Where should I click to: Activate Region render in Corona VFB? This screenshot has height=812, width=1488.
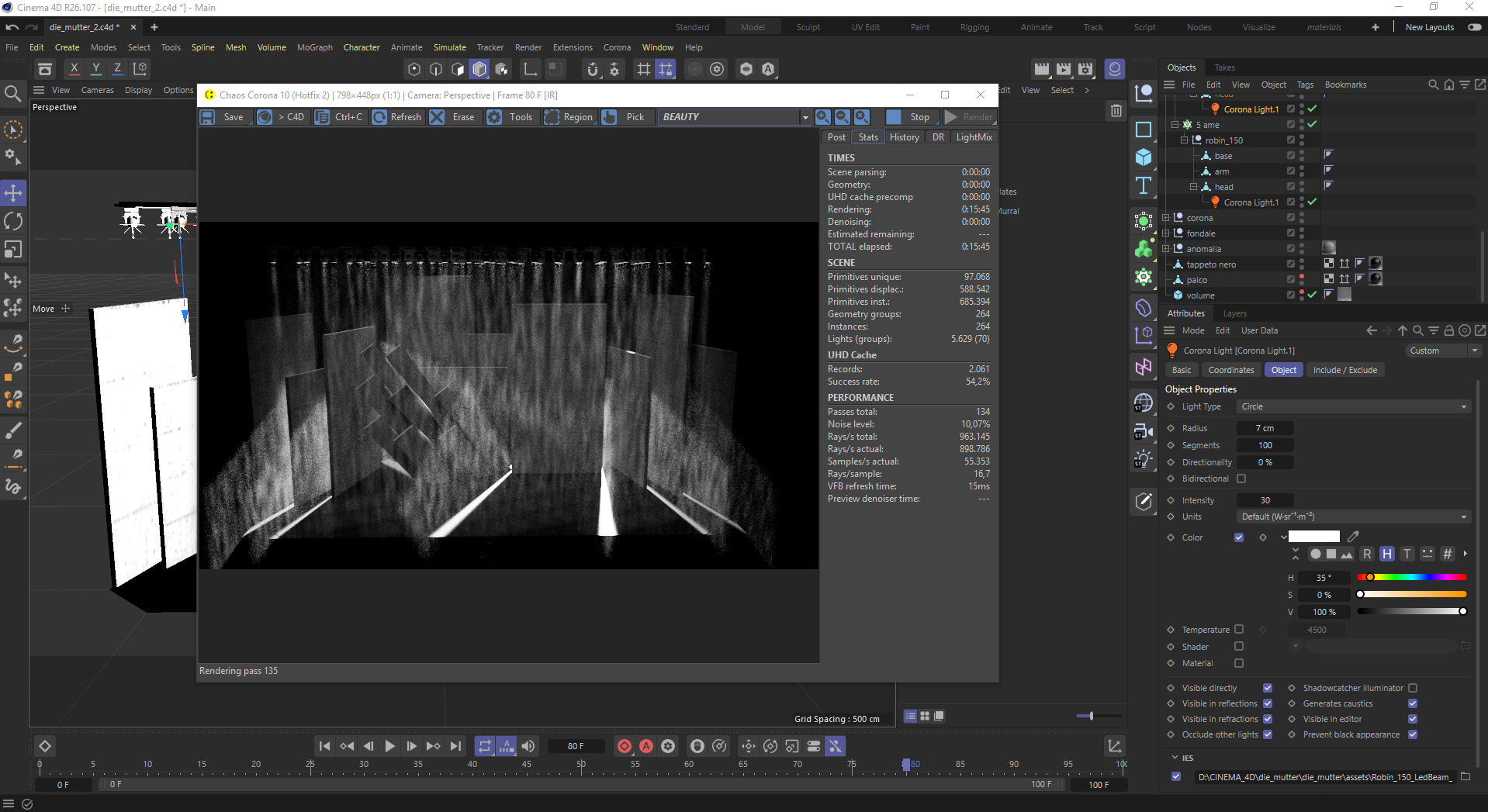point(569,117)
